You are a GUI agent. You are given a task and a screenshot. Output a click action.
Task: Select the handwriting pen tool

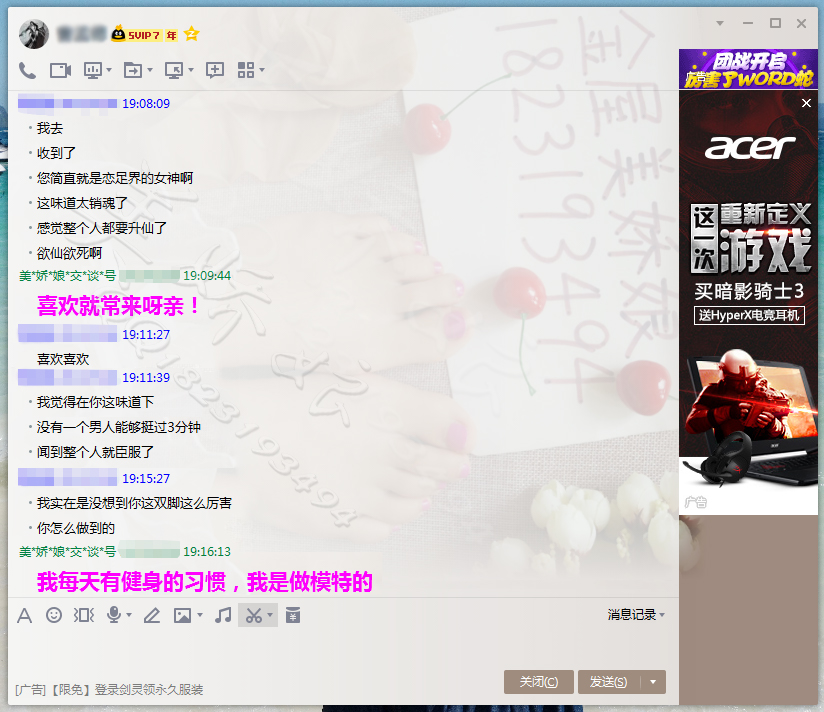pos(152,615)
